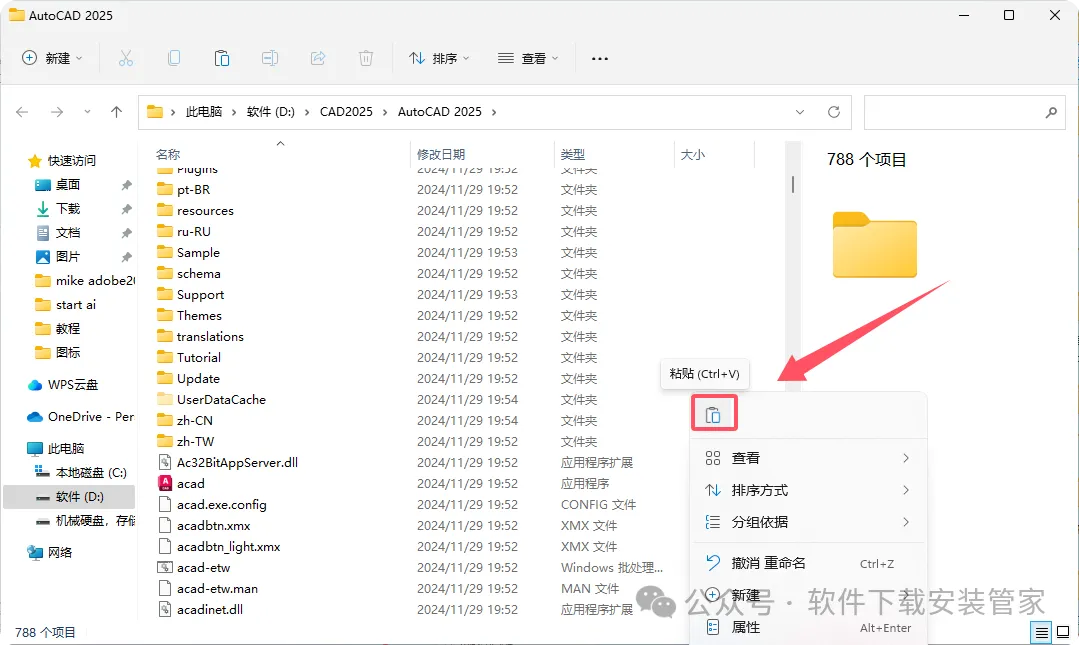This screenshot has width=1079, height=645.
Task: Refresh the folder view
Action: (x=834, y=112)
